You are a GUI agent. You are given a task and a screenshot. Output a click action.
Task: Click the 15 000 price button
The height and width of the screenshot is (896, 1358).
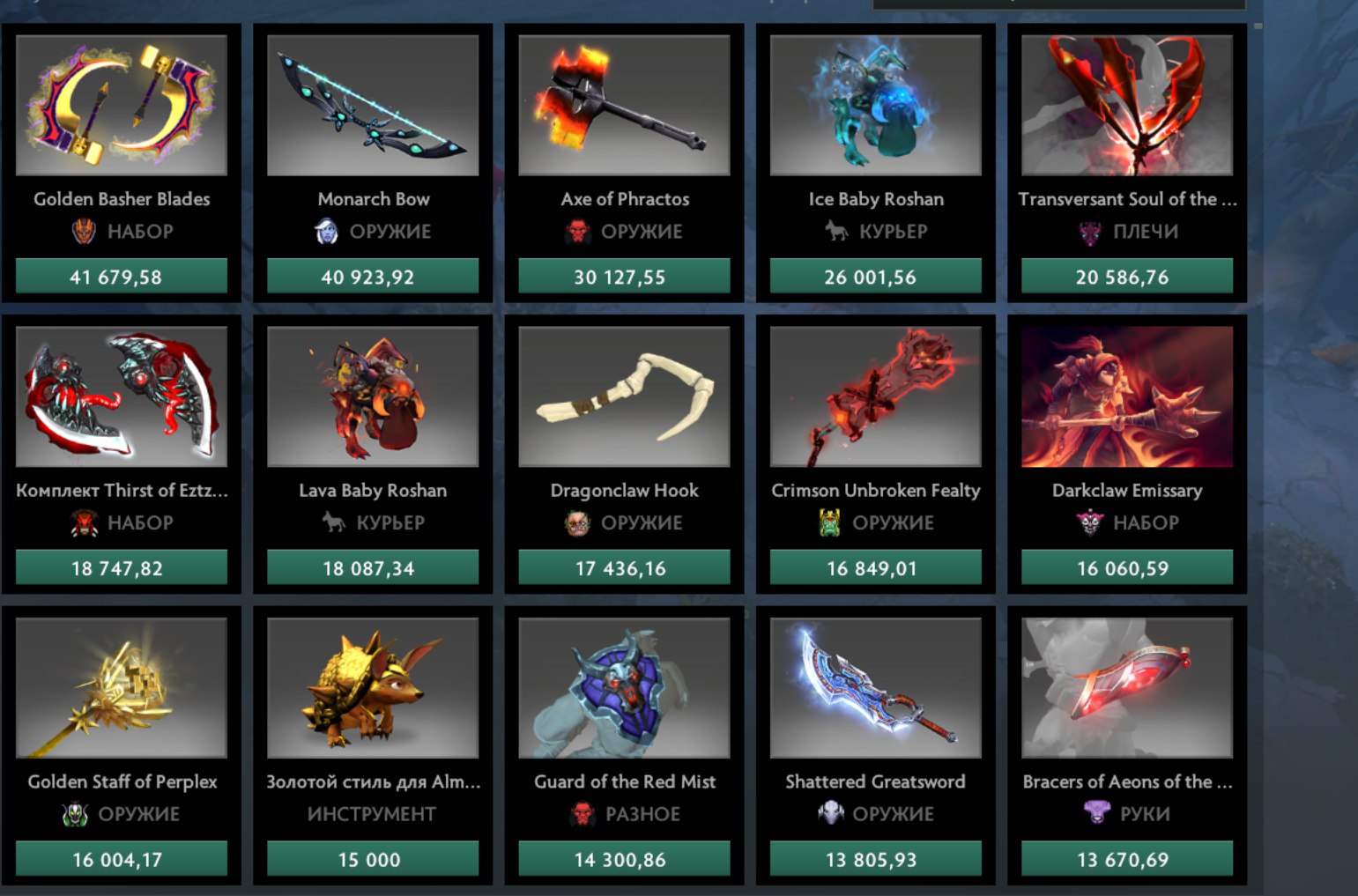(x=373, y=859)
